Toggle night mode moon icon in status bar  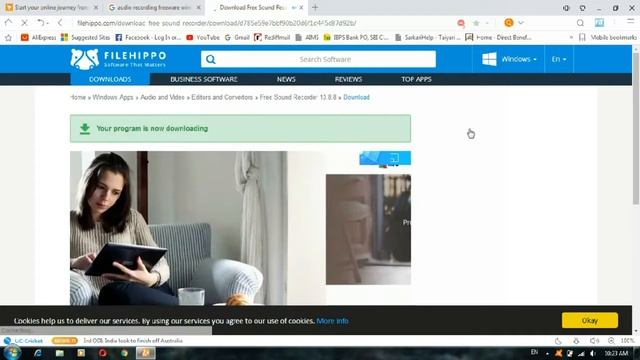coord(558,341)
